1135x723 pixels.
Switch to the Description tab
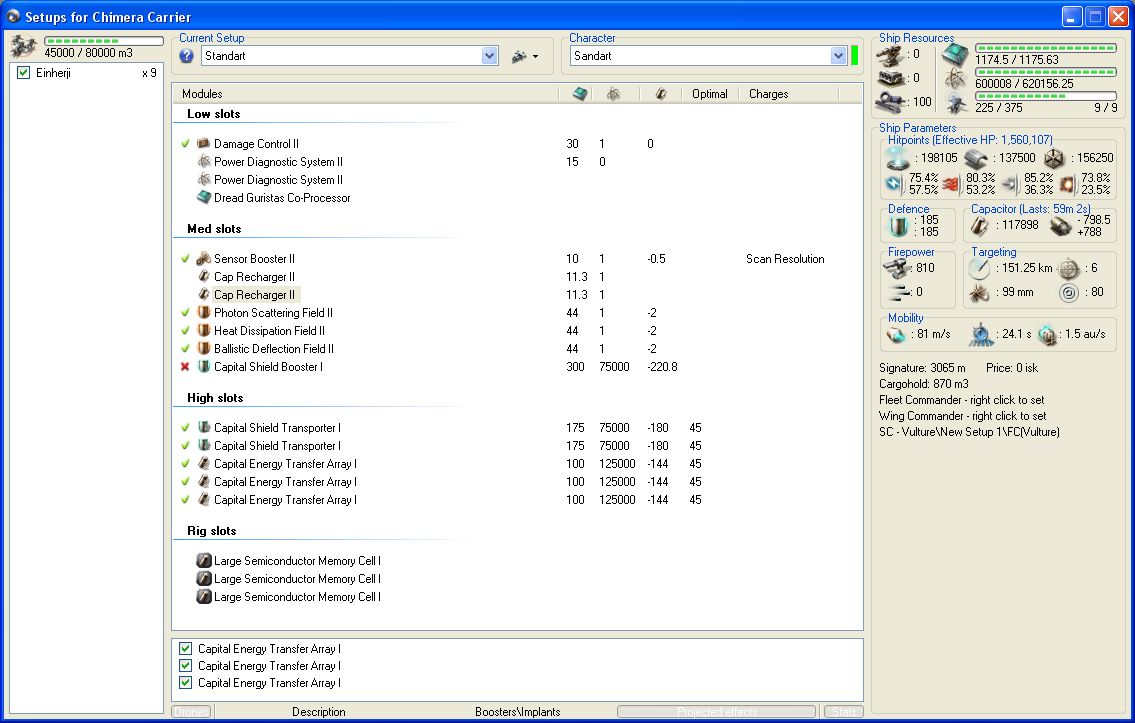[318, 712]
